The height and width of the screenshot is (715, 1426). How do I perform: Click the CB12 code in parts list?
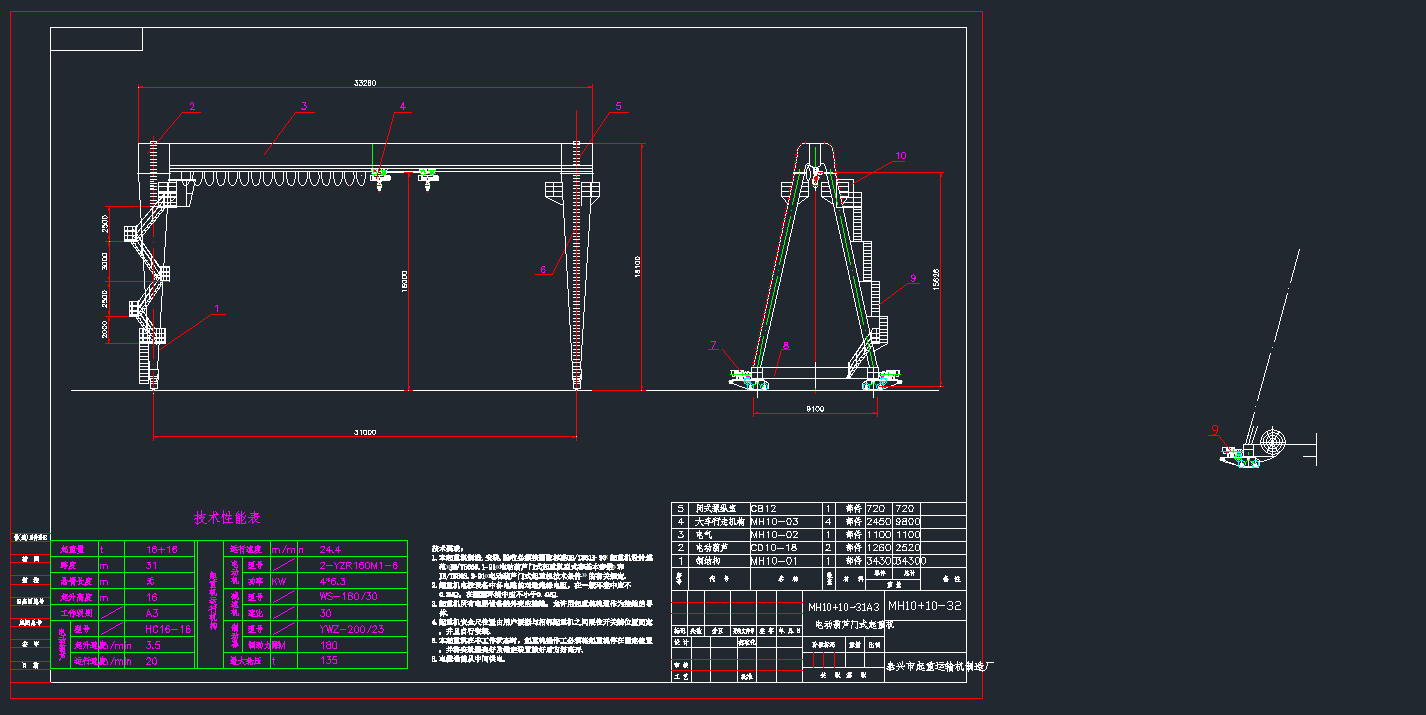pyautogui.click(x=764, y=509)
